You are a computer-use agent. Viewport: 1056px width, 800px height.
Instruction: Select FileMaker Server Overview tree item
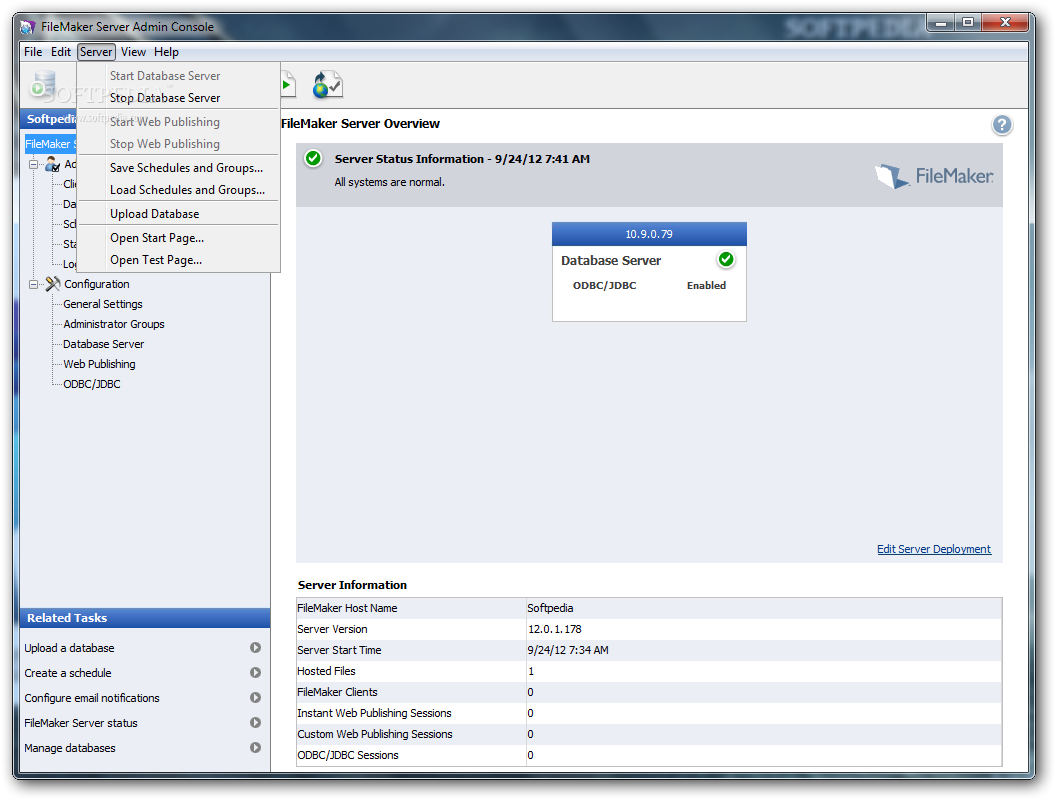tap(51, 144)
